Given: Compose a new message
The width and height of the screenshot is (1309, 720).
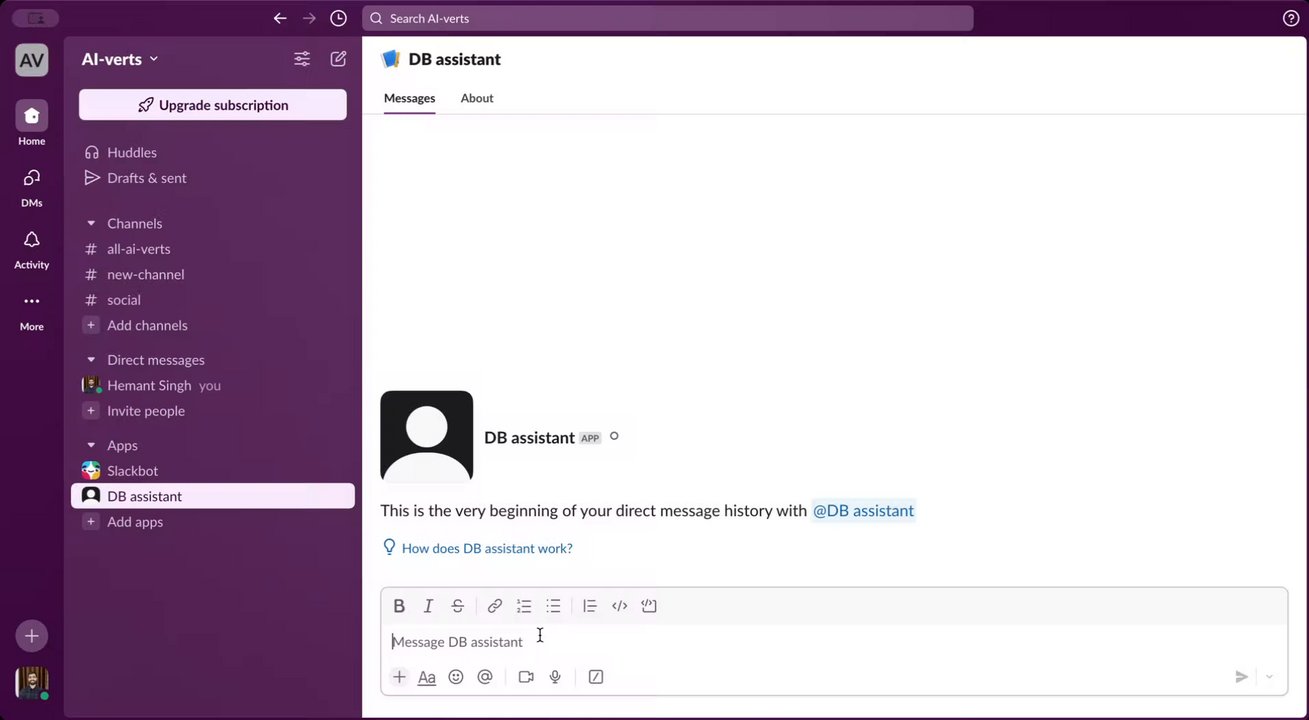Looking at the screenshot, I should tap(338, 59).
